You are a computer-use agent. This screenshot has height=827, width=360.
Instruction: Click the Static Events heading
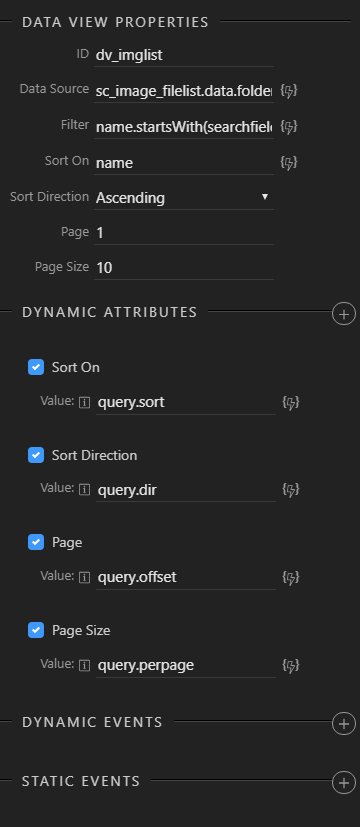(81, 781)
